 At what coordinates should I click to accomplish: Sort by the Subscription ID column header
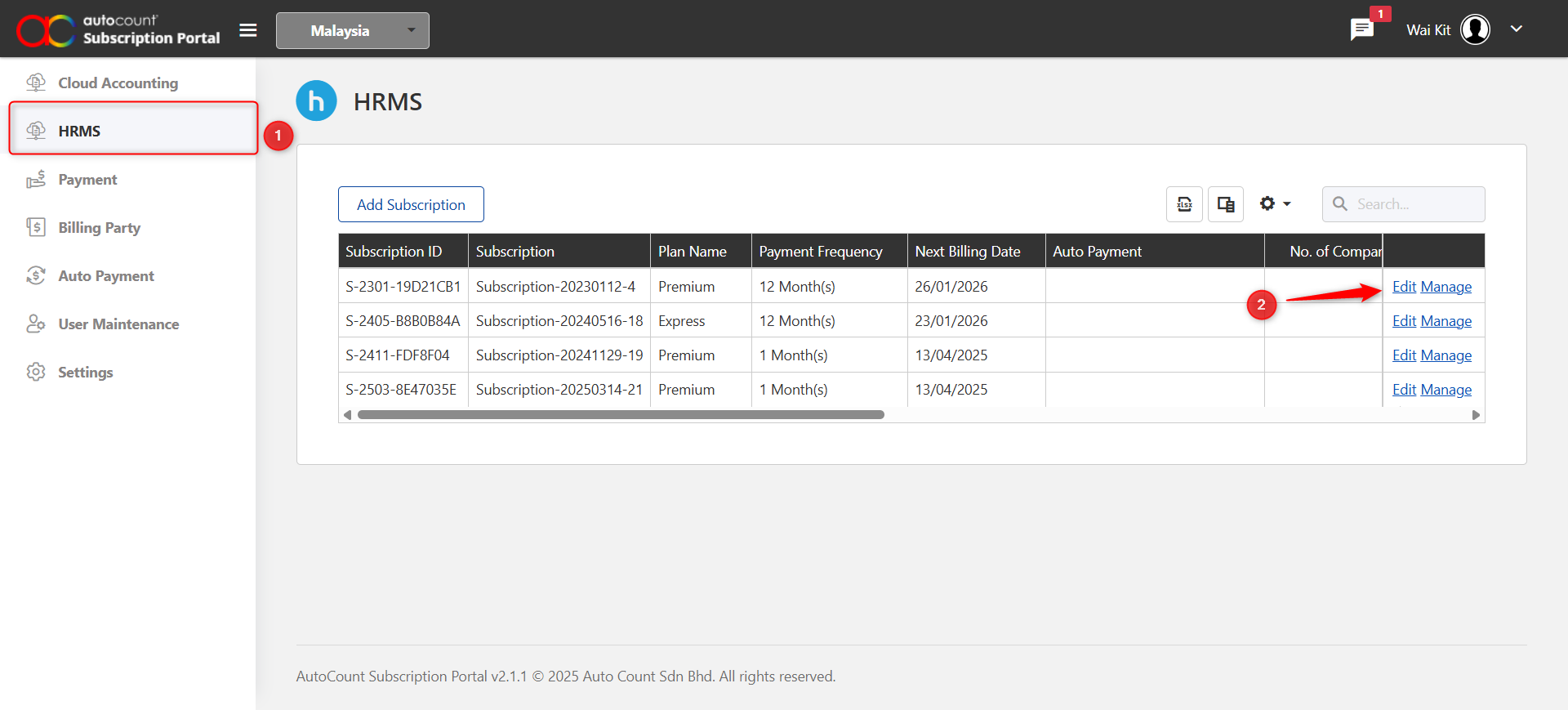click(403, 251)
